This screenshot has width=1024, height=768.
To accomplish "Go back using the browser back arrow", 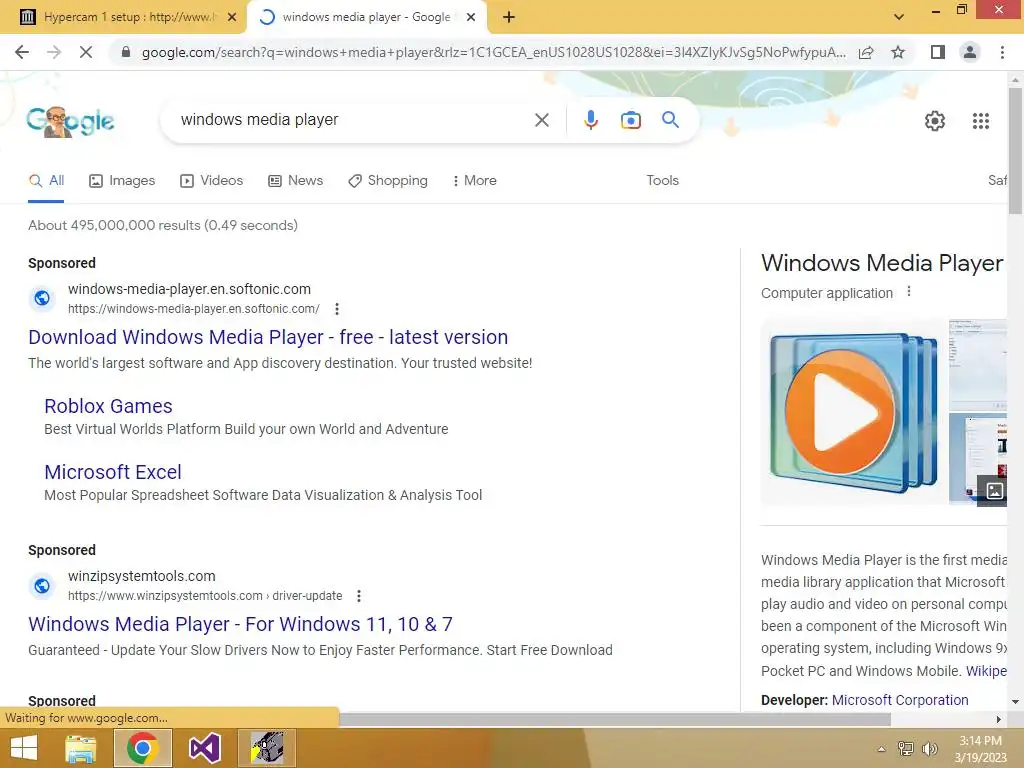I will pyautogui.click(x=22, y=52).
